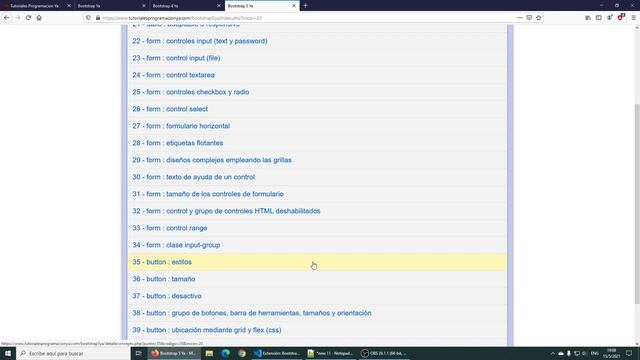Viewport: 640px width, 360px height.
Task: Switch to OBS Studio taskbar window
Action: 383,353
